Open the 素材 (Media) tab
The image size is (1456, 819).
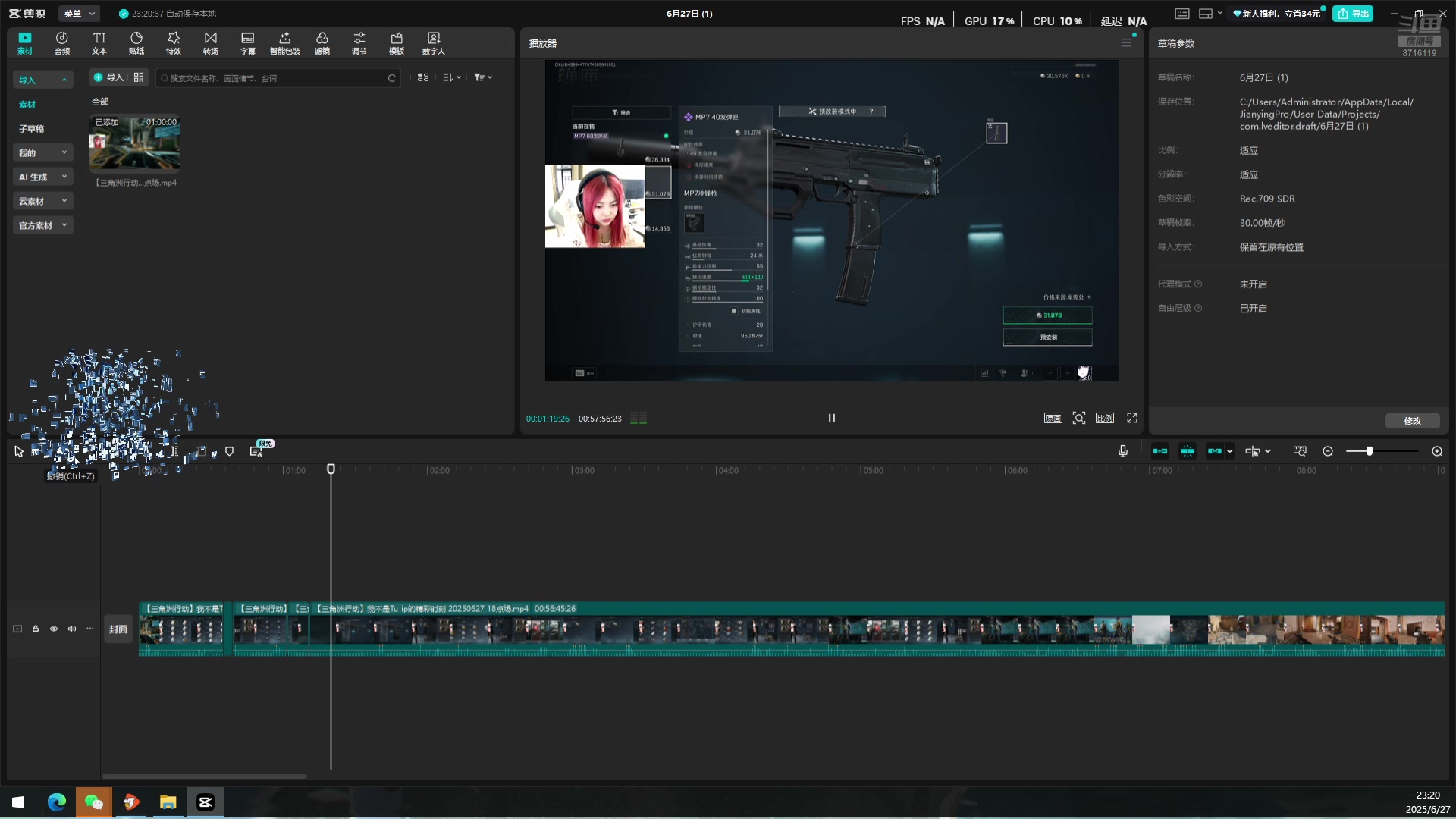pos(25,43)
